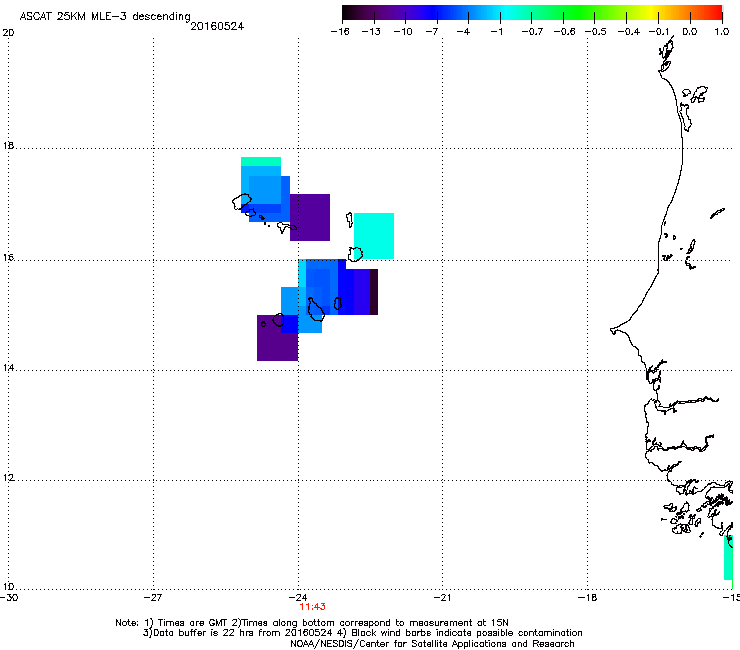The height and width of the screenshot is (650, 740).
Task: Click the black end of the color bar
Action: [x=349, y=12]
